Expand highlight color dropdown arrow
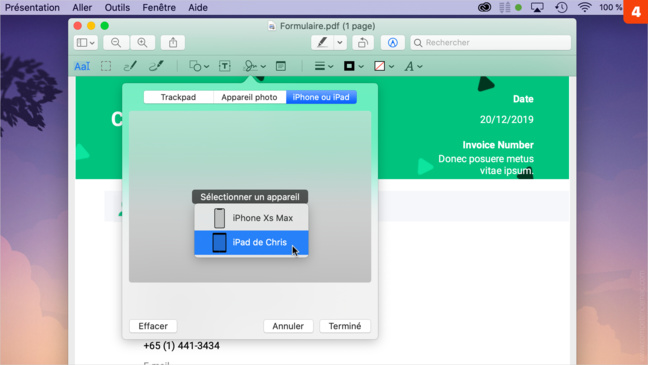This screenshot has height=365, width=648. 340,43
